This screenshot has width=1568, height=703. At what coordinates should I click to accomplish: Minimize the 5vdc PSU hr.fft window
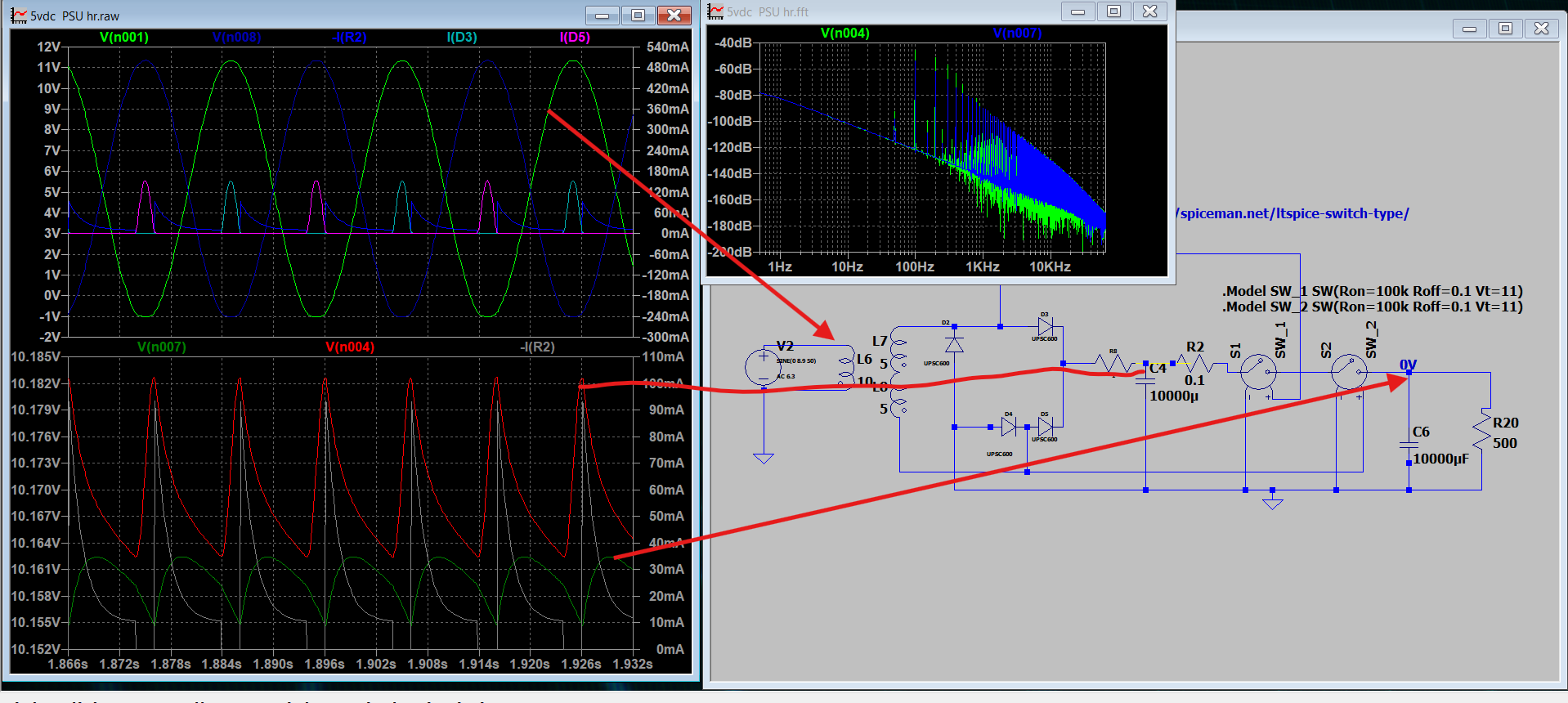coord(1078,11)
